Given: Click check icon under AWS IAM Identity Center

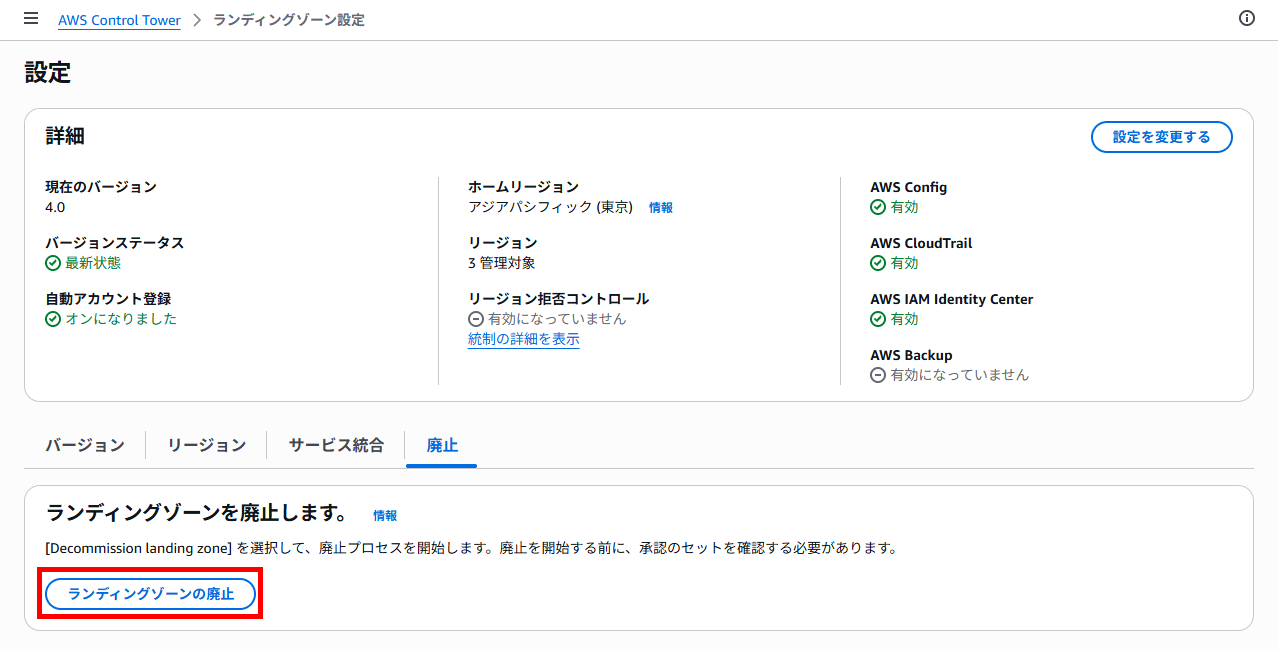Looking at the screenshot, I should tap(878, 319).
